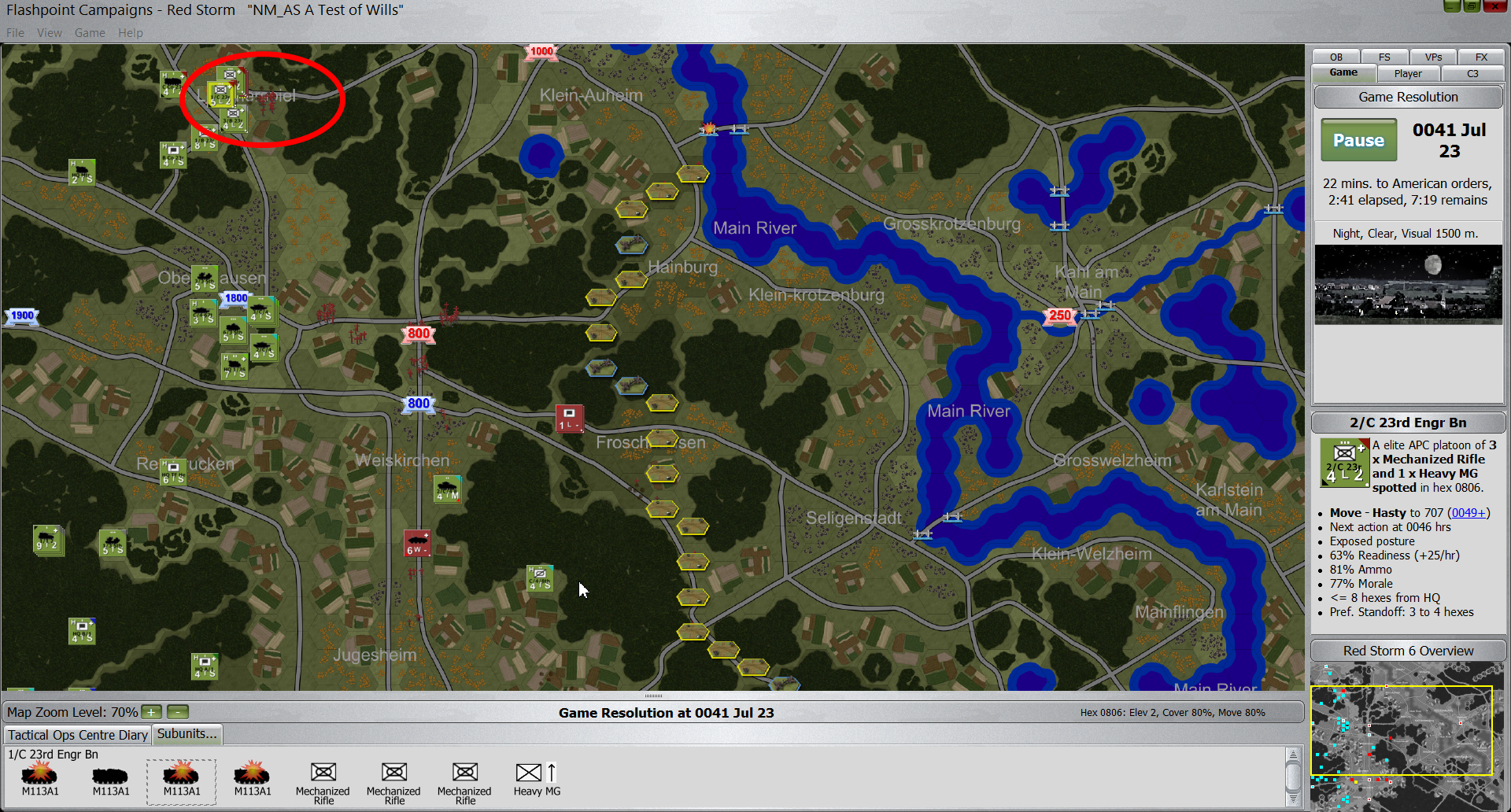Click the unit symbol in info panel

pos(1345,463)
